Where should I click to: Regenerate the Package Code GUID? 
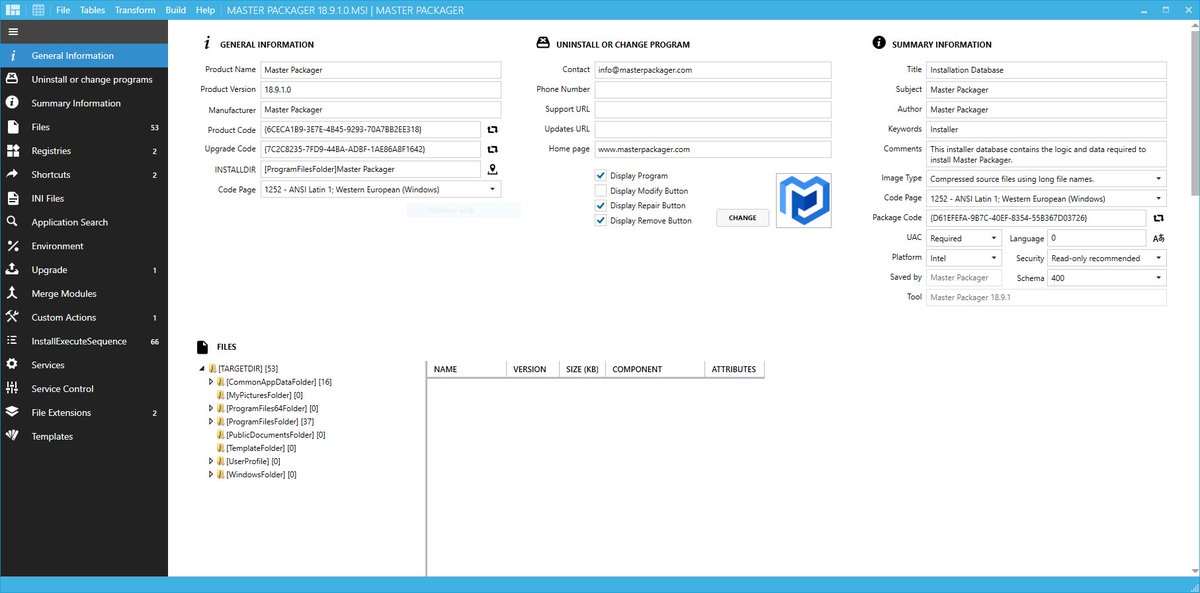[x=1159, y=218]
